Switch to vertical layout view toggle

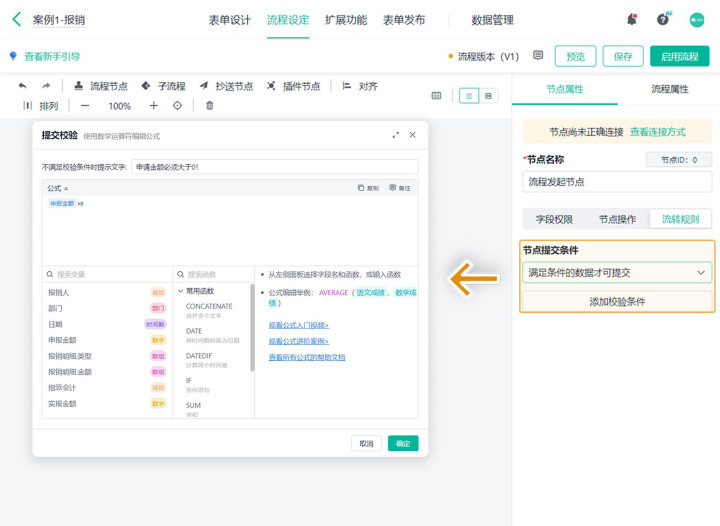469,96
